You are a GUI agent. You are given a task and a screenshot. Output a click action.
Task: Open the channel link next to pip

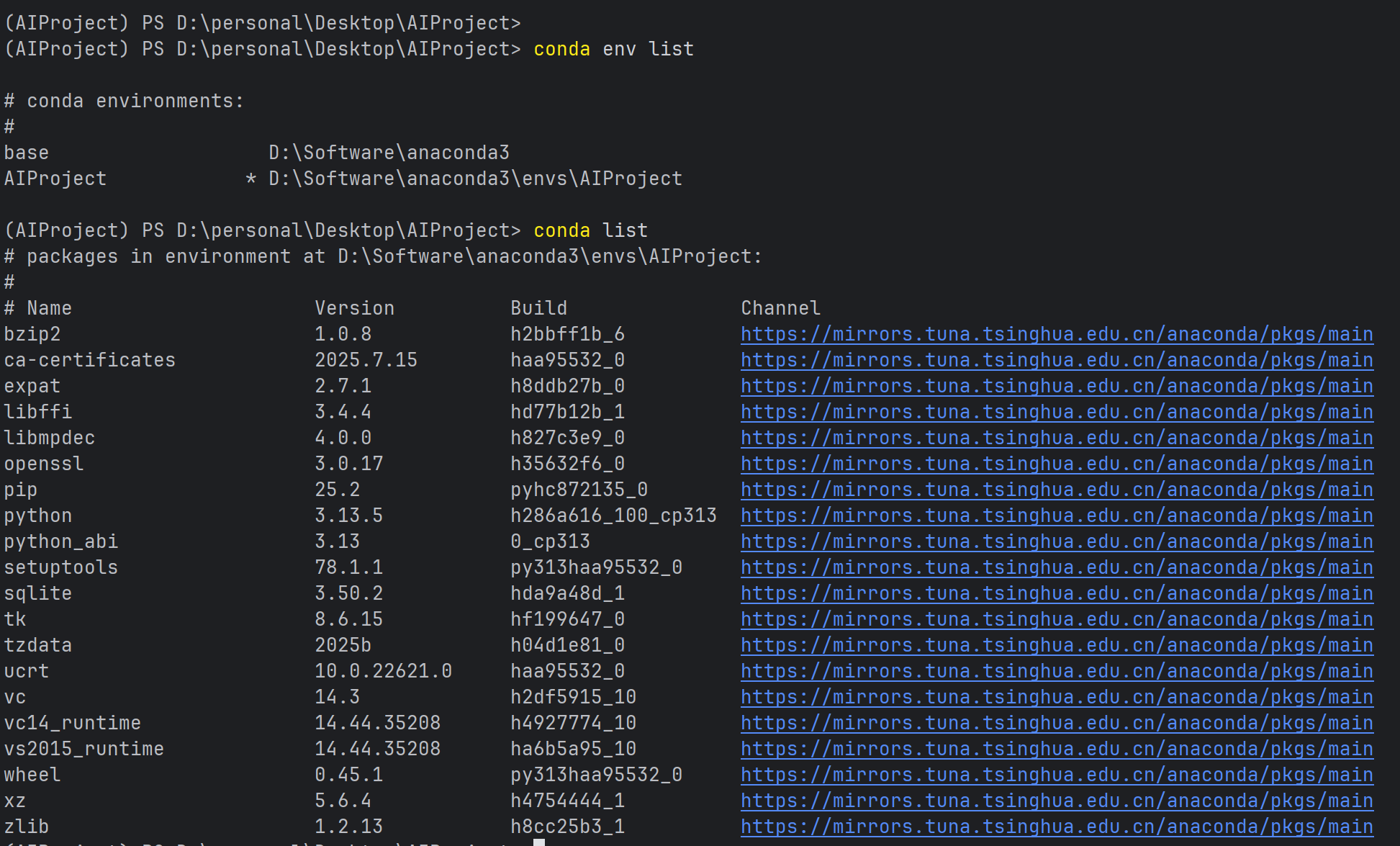[1057, 490]
